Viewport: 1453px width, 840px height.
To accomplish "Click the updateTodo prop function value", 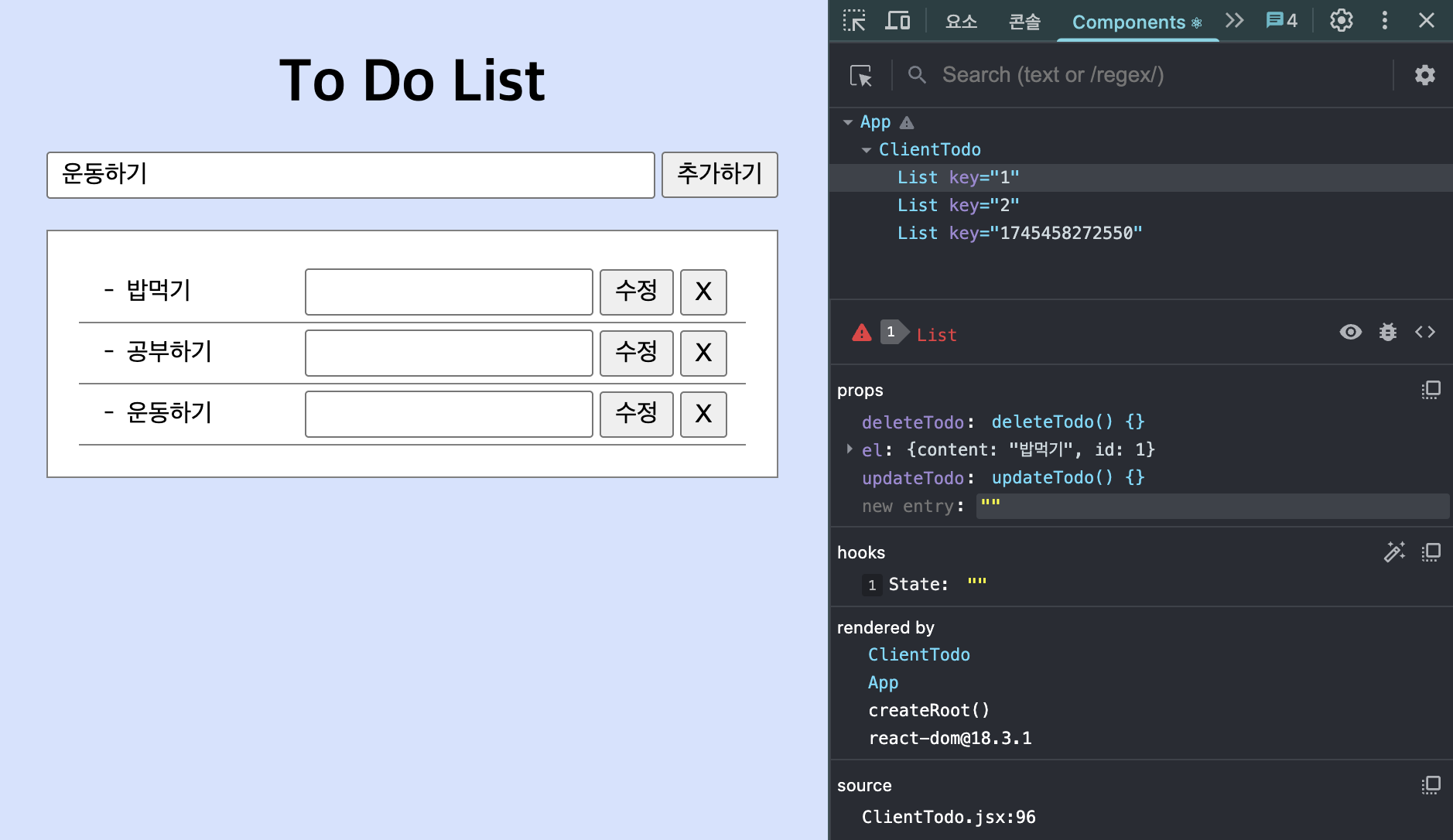I will pos(1068,477).
